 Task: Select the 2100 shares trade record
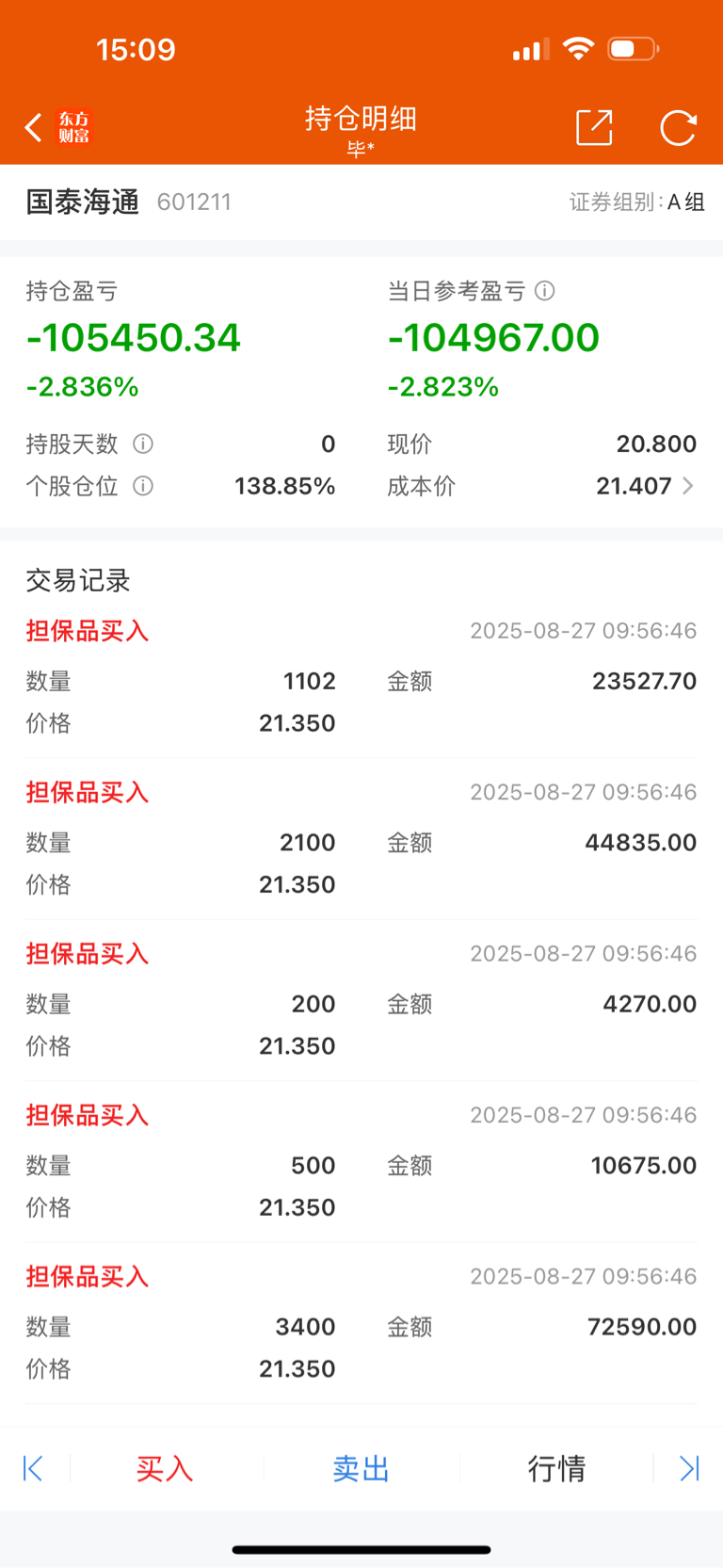361,839
